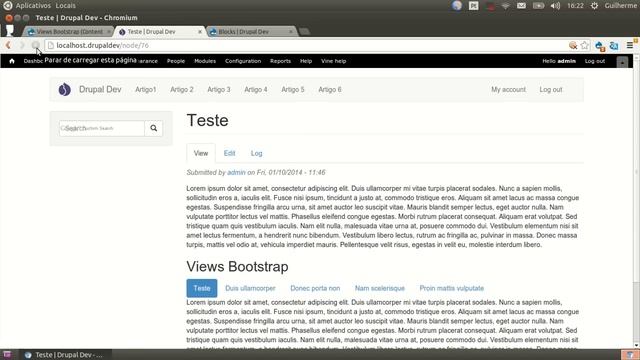Screen dimensions: 640x360
Task: Open the Configuration admin menu
Action: pyautogui.click(x=243, y=61)
